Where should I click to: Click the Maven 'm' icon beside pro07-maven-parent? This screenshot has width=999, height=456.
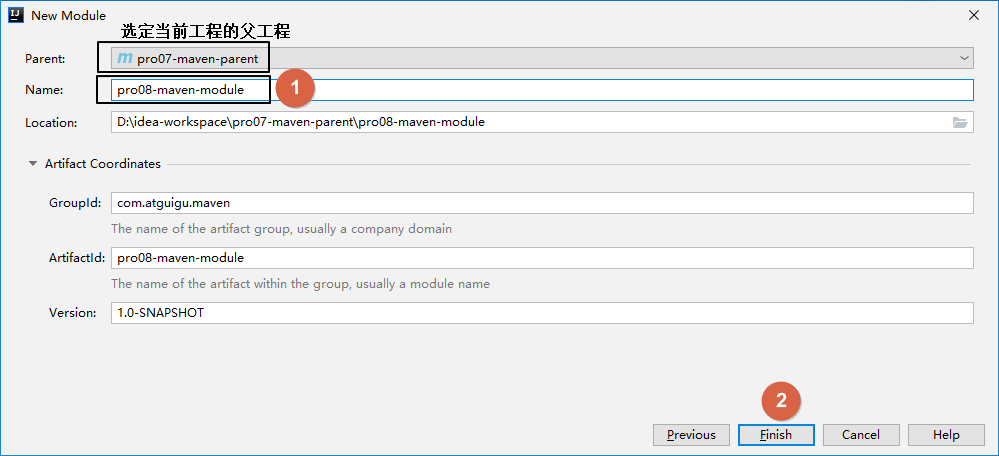tap(125, 59)
